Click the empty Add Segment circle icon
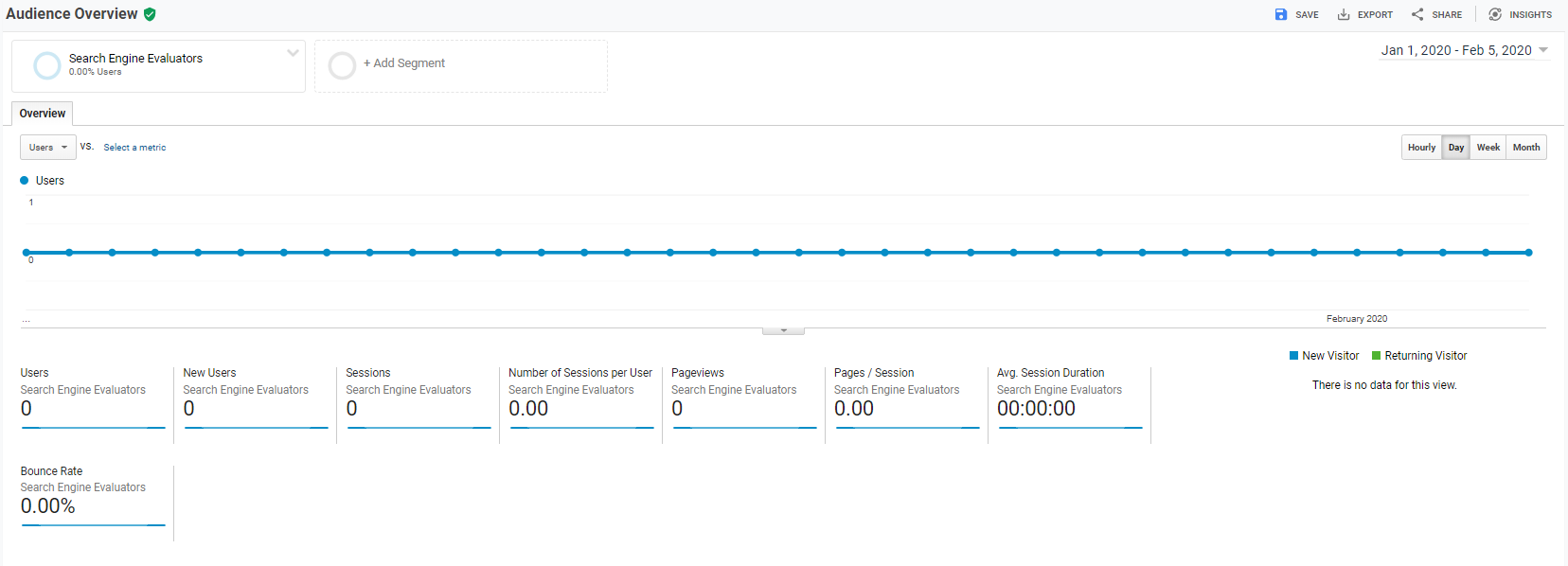Viewport: 1568px width, 566px height. click(342, 65)
